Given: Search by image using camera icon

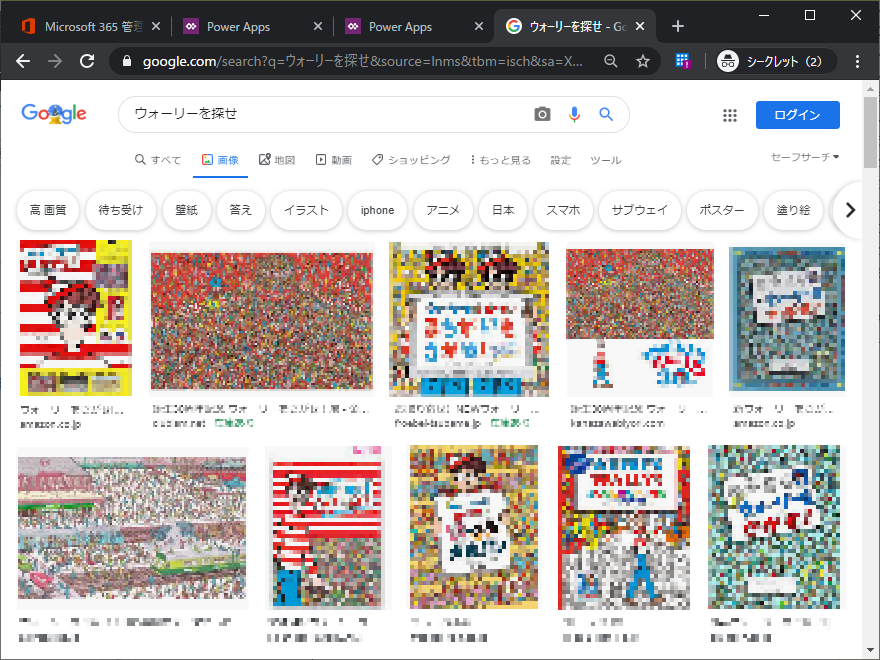Looking at the screenshot, I should 542,114.
